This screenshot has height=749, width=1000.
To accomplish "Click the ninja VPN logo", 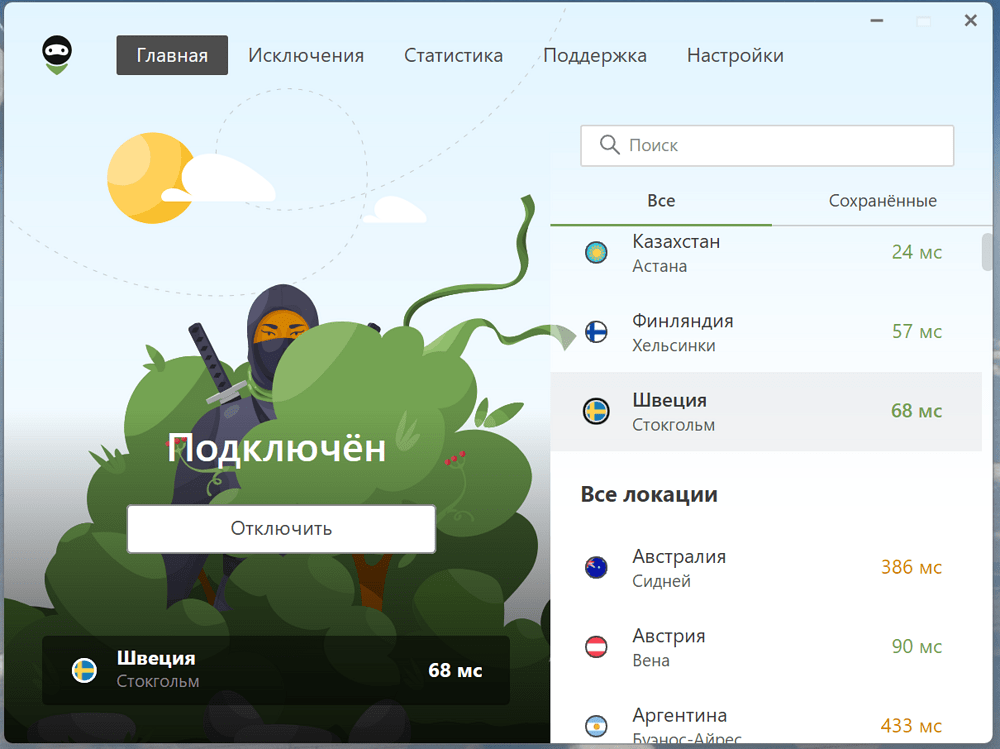I will [x=56, y=55].
